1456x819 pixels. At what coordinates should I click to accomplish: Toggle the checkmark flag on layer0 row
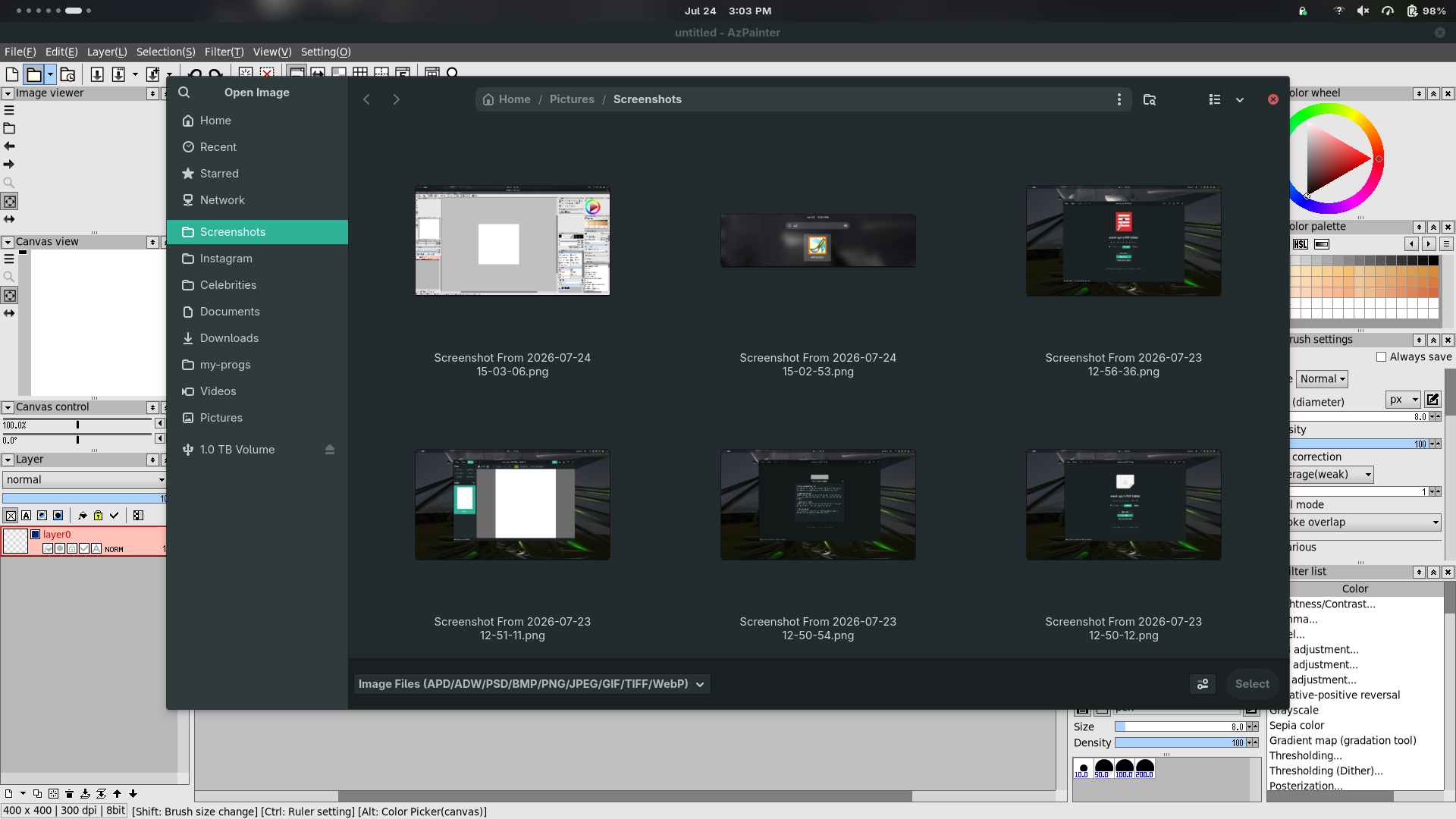pos(84,548)
